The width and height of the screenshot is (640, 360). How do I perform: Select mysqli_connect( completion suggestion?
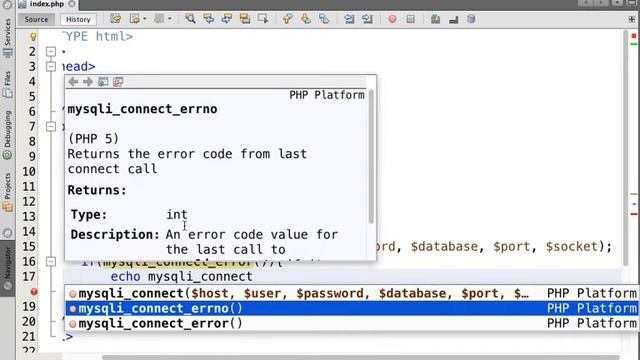pyautogui.click(x=351, y=293)
